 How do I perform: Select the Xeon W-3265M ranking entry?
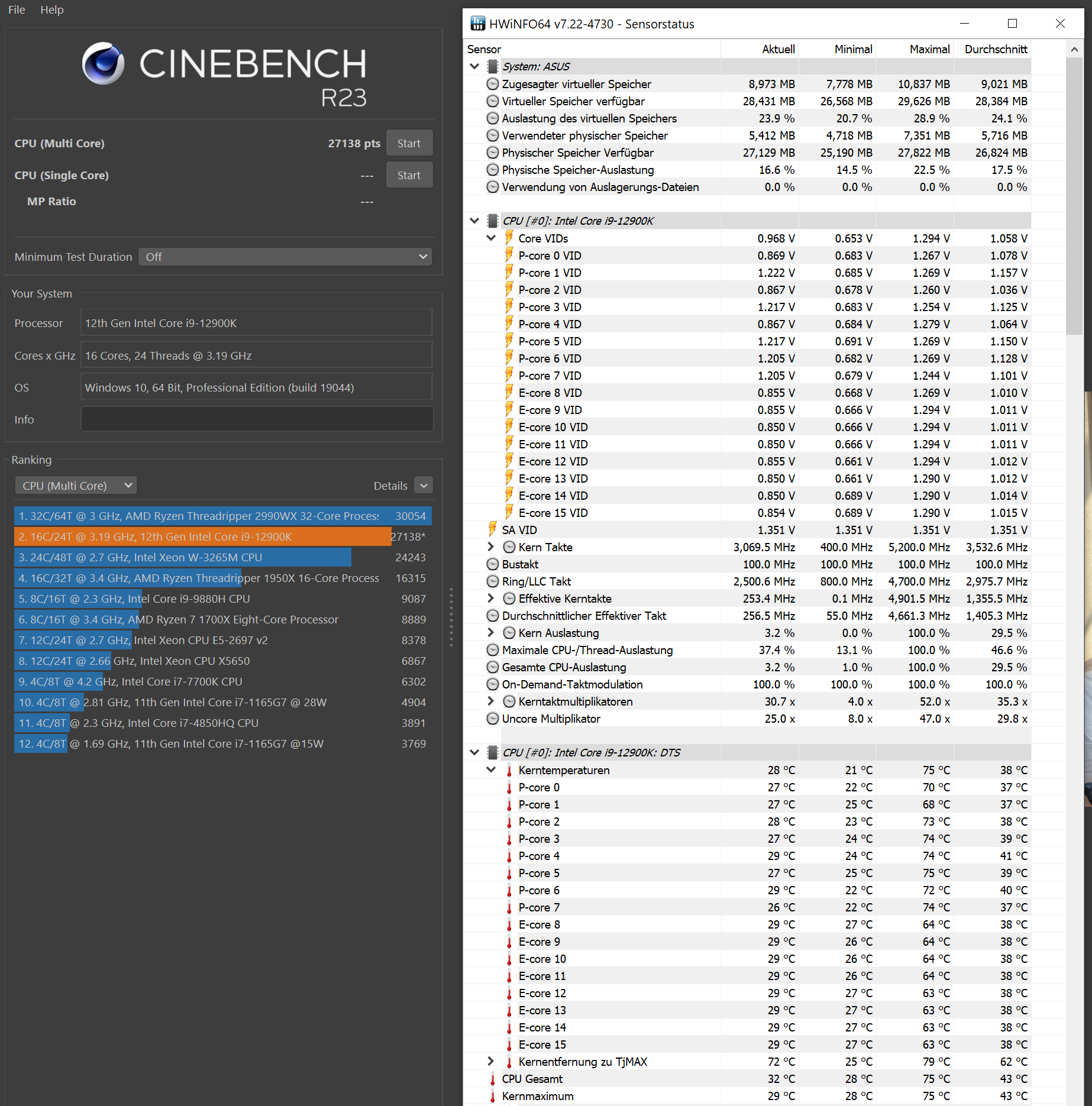(223, 557)
